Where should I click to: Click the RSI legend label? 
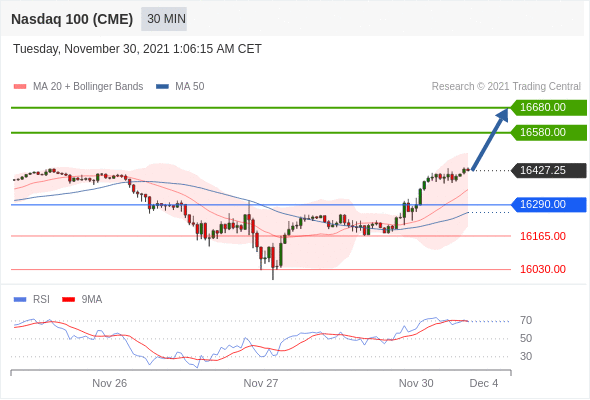click(x=41, y=300)
